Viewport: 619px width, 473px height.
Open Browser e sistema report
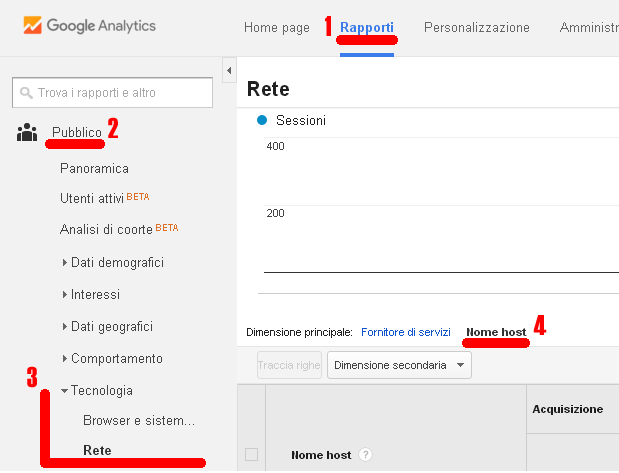(x=138, y=421)
